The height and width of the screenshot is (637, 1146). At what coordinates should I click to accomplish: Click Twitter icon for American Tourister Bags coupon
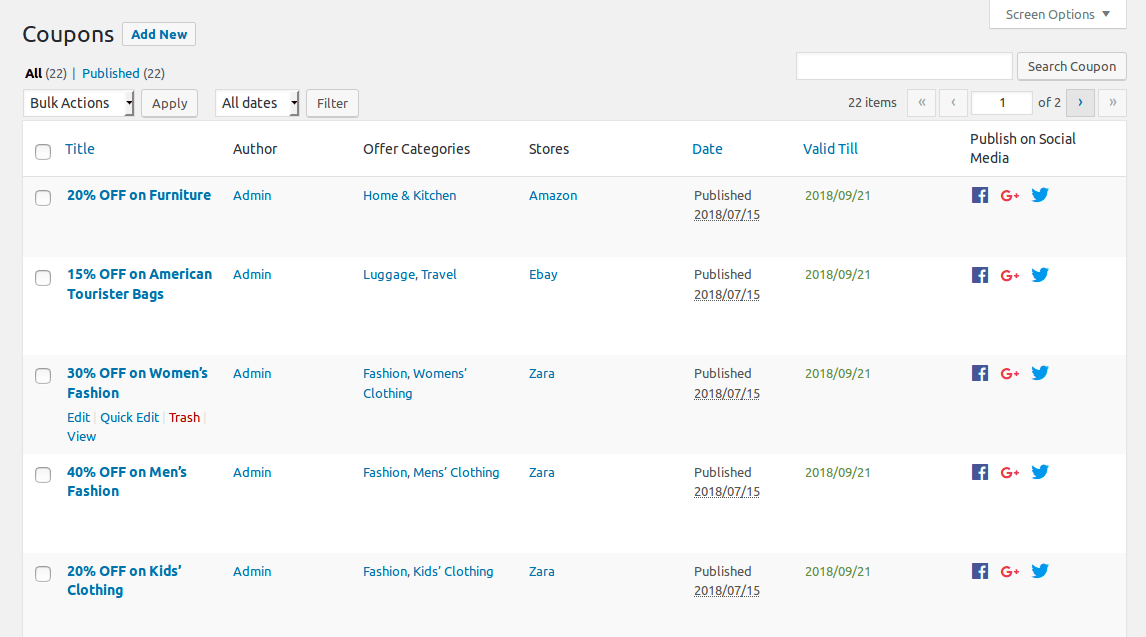coord(1040,275)
